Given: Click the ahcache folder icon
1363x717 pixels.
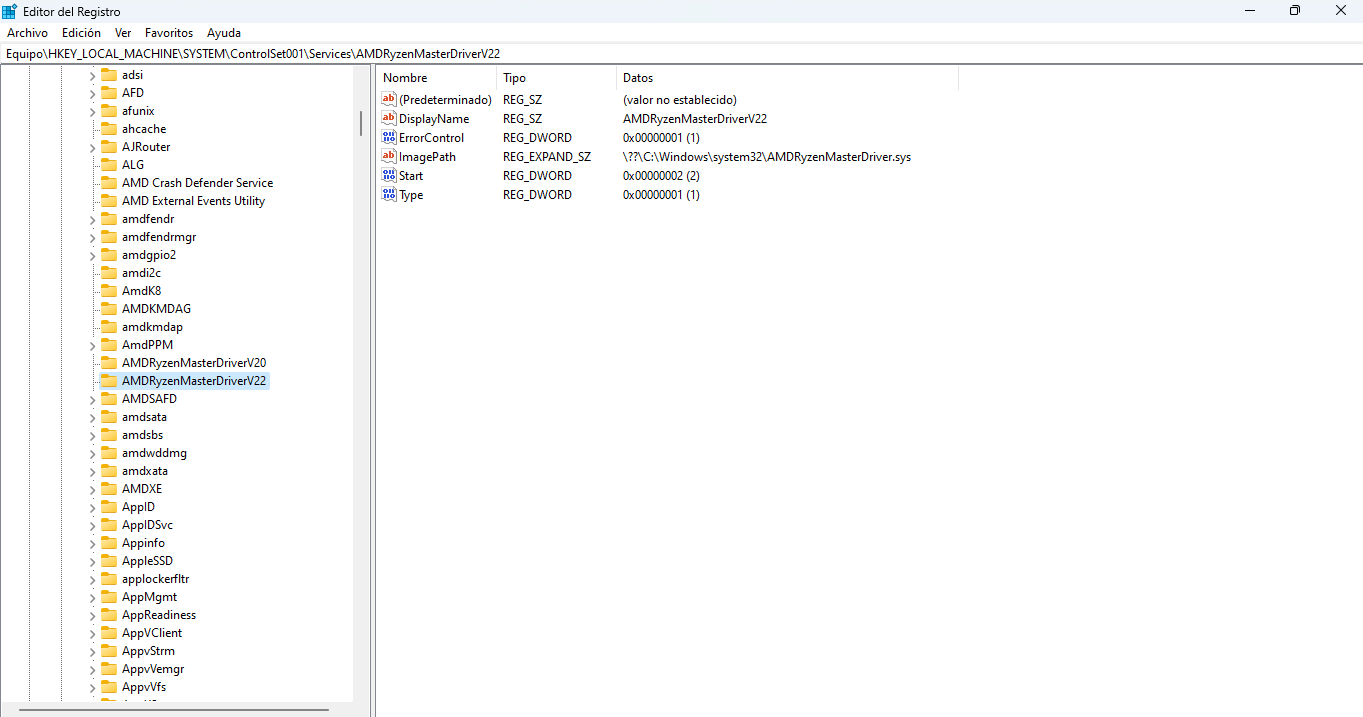Looking at the screenshot, I should (109, 129).
